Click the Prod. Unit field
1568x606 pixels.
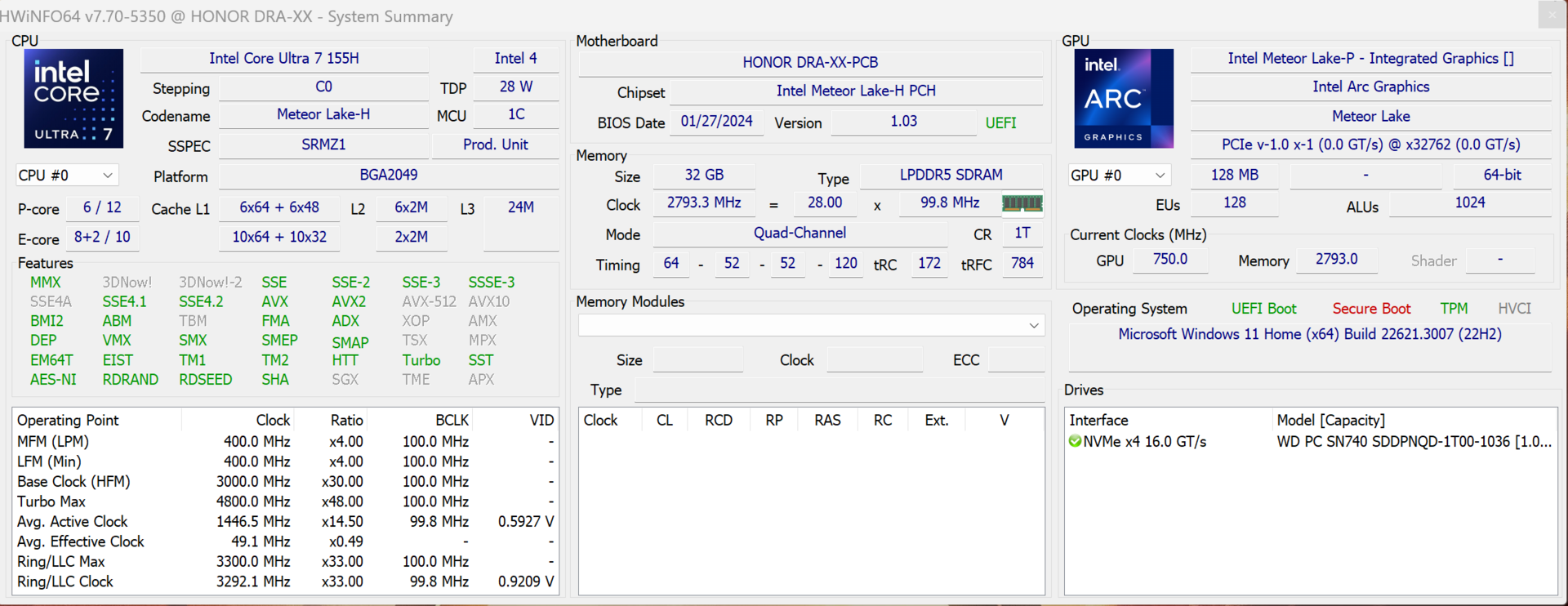tap(495, 145)
